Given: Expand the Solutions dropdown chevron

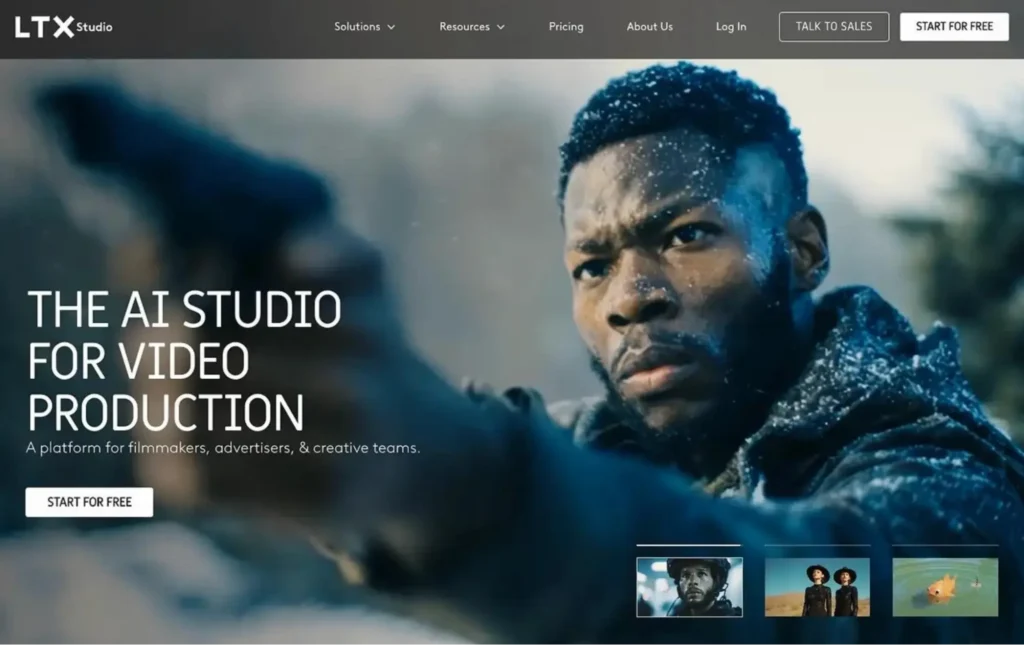Looking at the screenshot, I should pyautogui.click(x=391, y=27).
